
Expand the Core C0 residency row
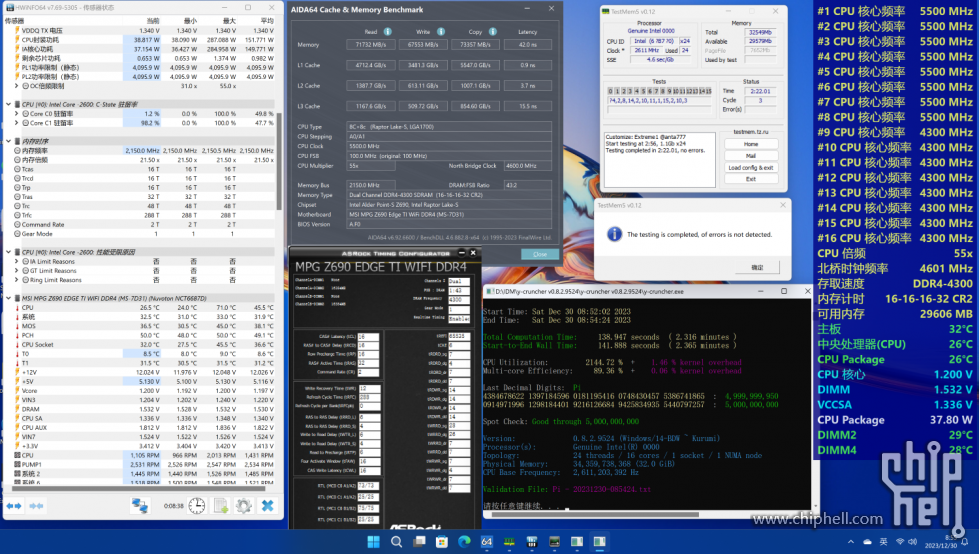pyautogui.click(x=17, y=114)
